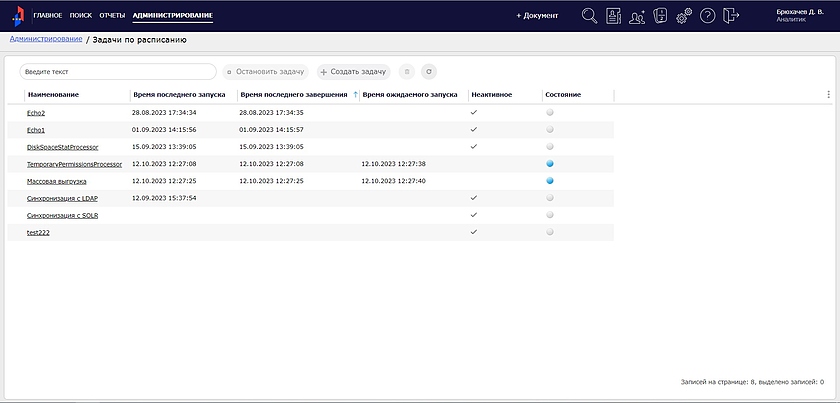
Task: Refresh the scheduled task list
Action: [x=428, y=72]
